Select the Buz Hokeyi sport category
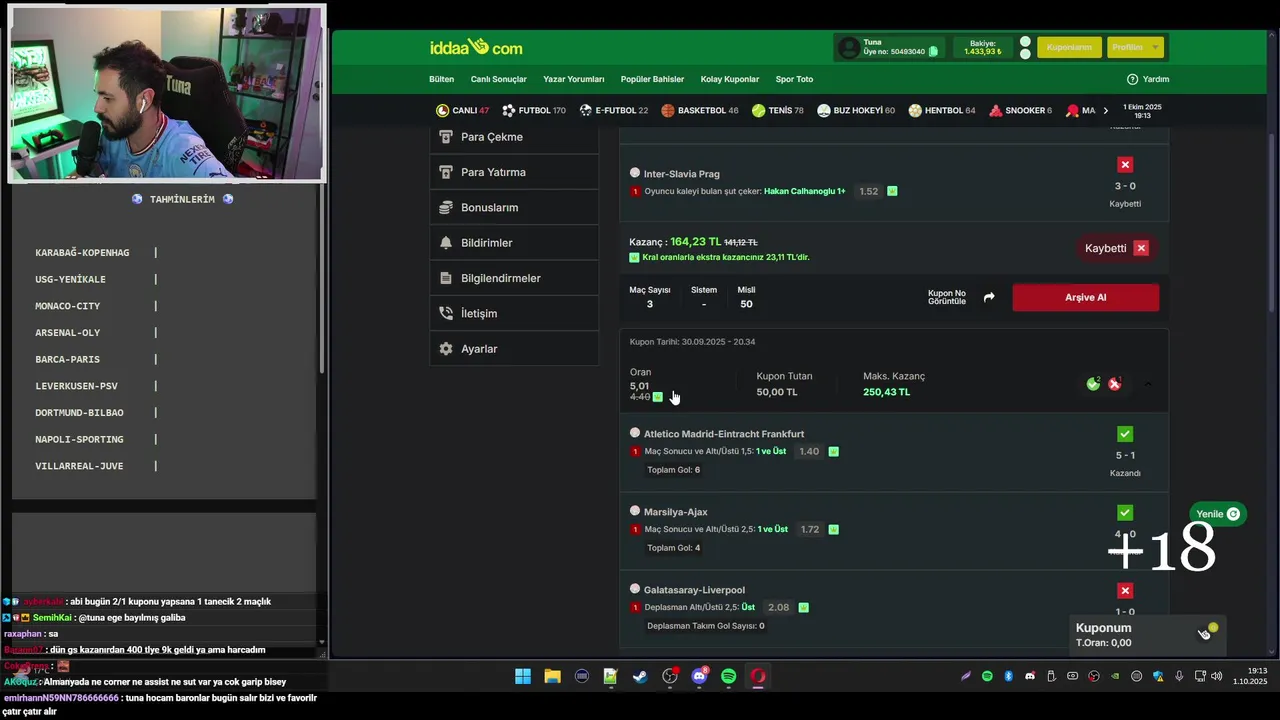1280x720 pixels. point(856,110)
